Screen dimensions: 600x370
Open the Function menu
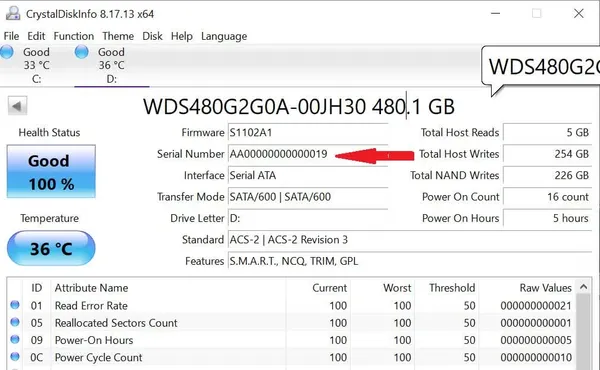[x=73, y=36]
